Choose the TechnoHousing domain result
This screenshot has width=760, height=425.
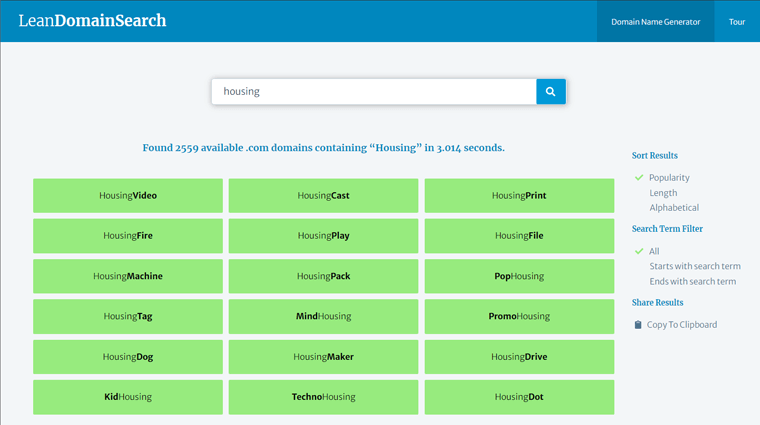[323, 397]
